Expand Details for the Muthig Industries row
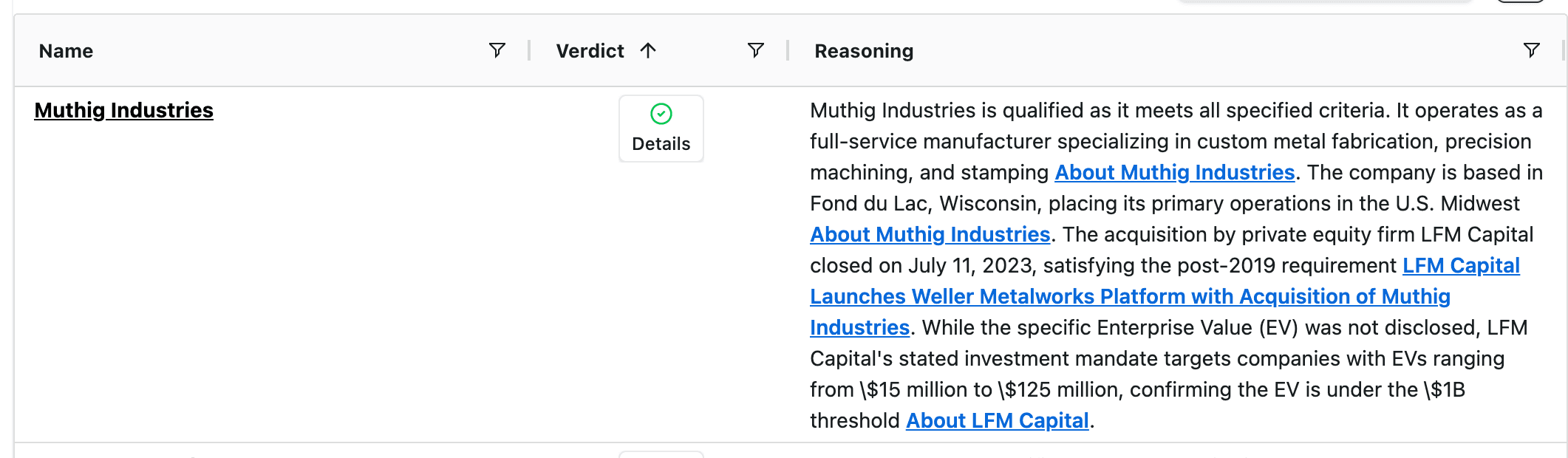The width and height of the screenshot is (1568, 458). 660,143
